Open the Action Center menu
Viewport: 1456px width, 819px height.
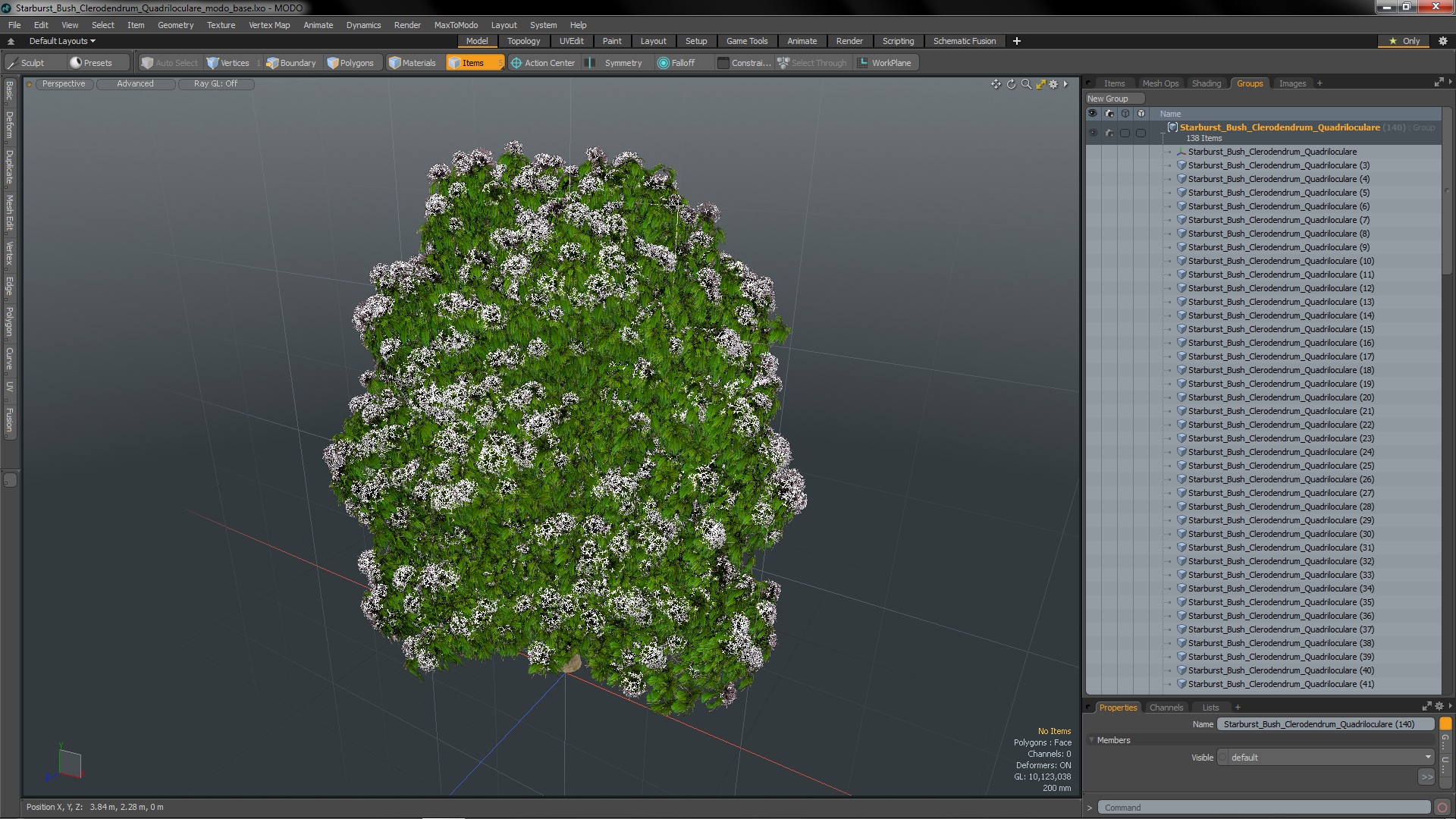coord(543,63)
